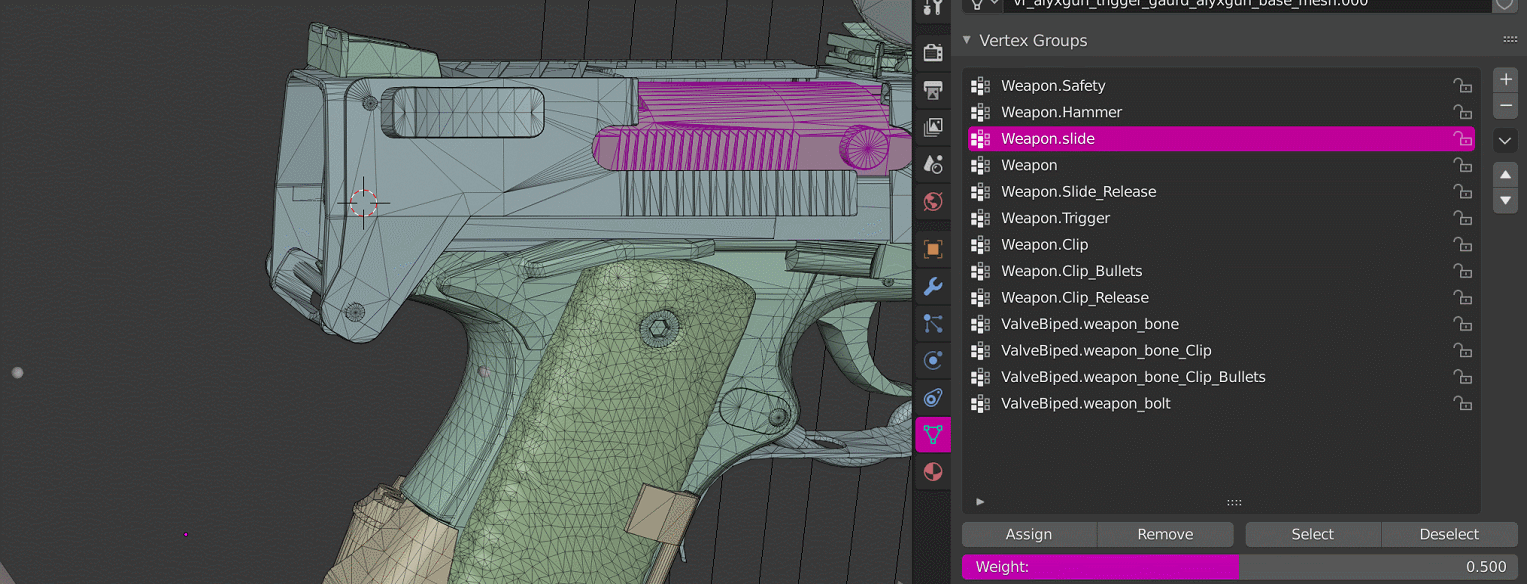Select the ValveBiped.weapon_bolt vertex group
Viewport: 1527px width, 584px height.
1221,404
